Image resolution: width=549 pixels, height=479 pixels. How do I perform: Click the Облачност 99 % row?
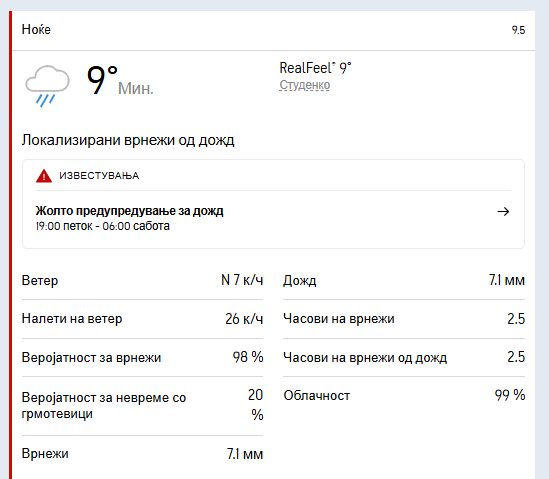pyautogui.click(x=404, y=396)
